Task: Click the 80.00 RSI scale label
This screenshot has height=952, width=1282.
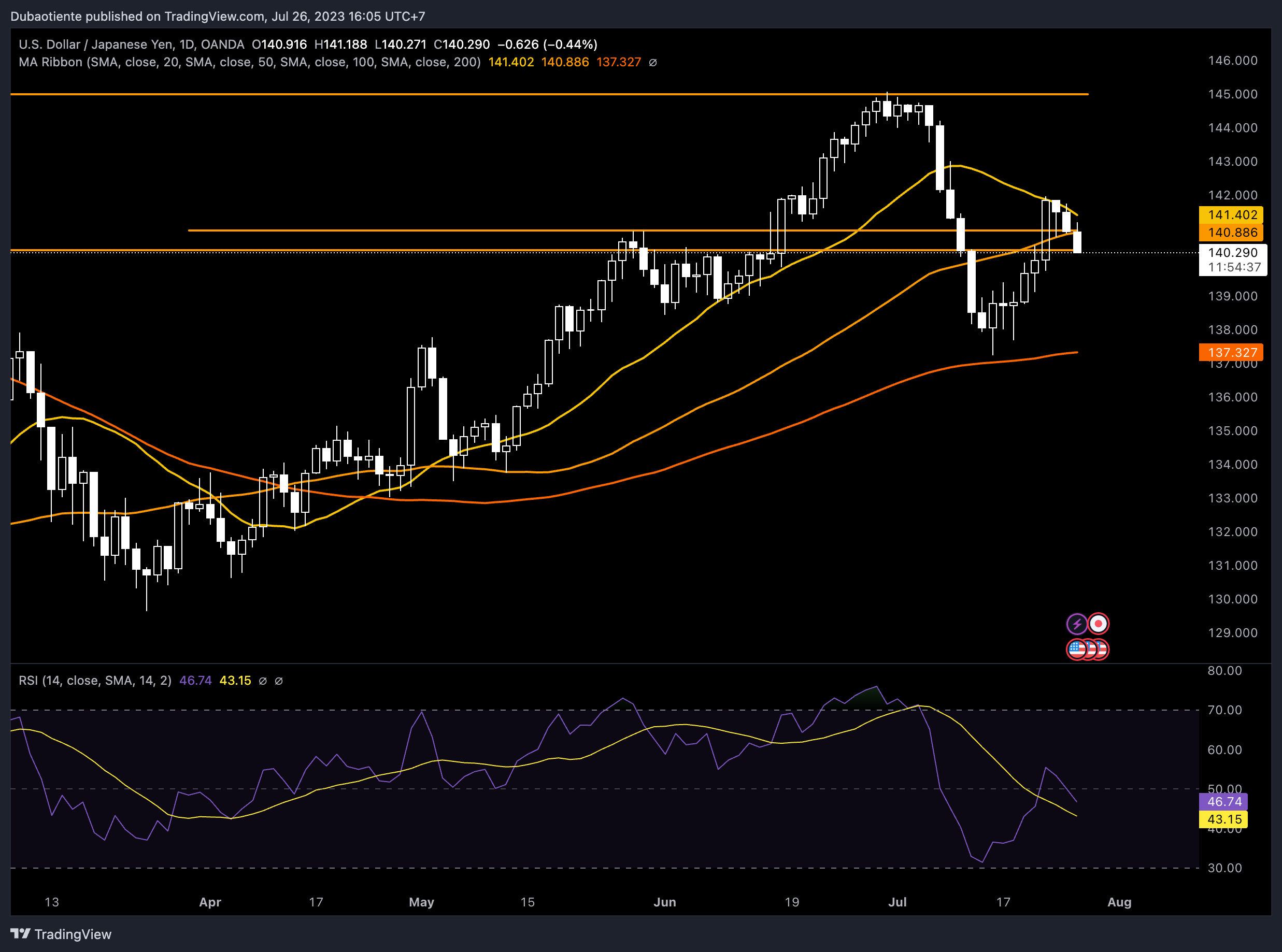Action: tap(1225, 671)
